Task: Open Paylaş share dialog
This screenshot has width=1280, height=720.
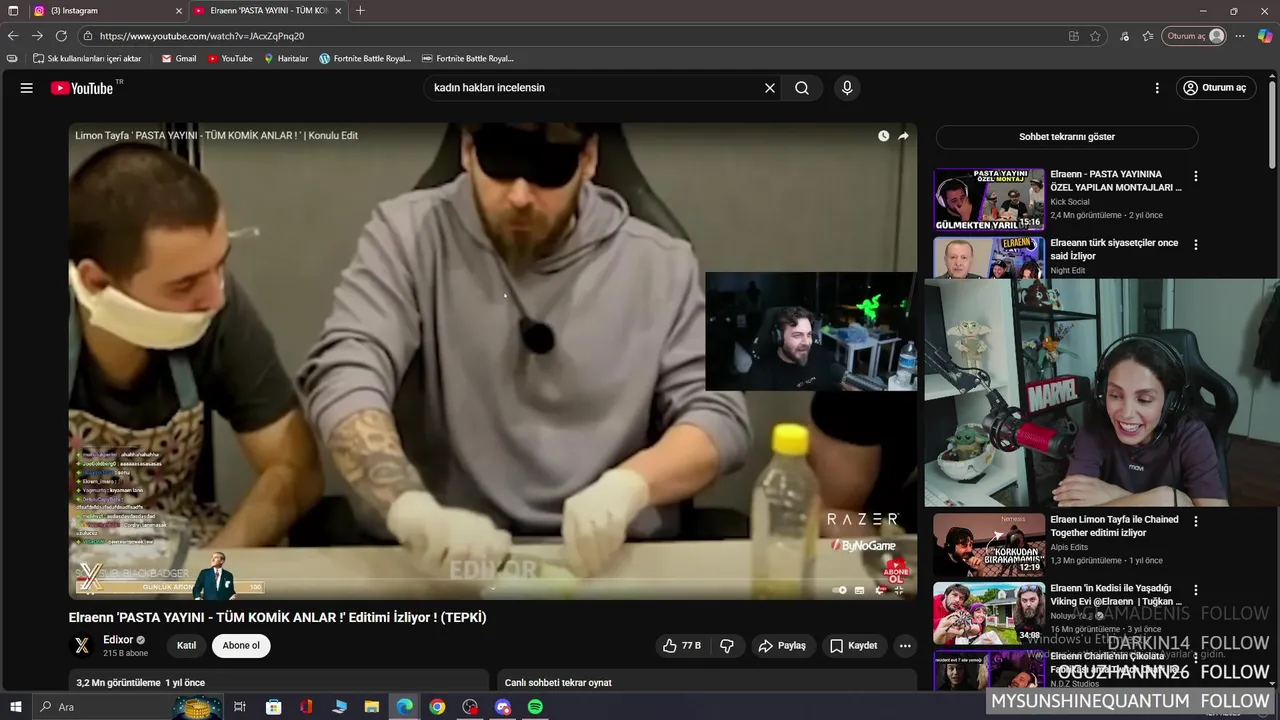Action: (x=782, y=646)
